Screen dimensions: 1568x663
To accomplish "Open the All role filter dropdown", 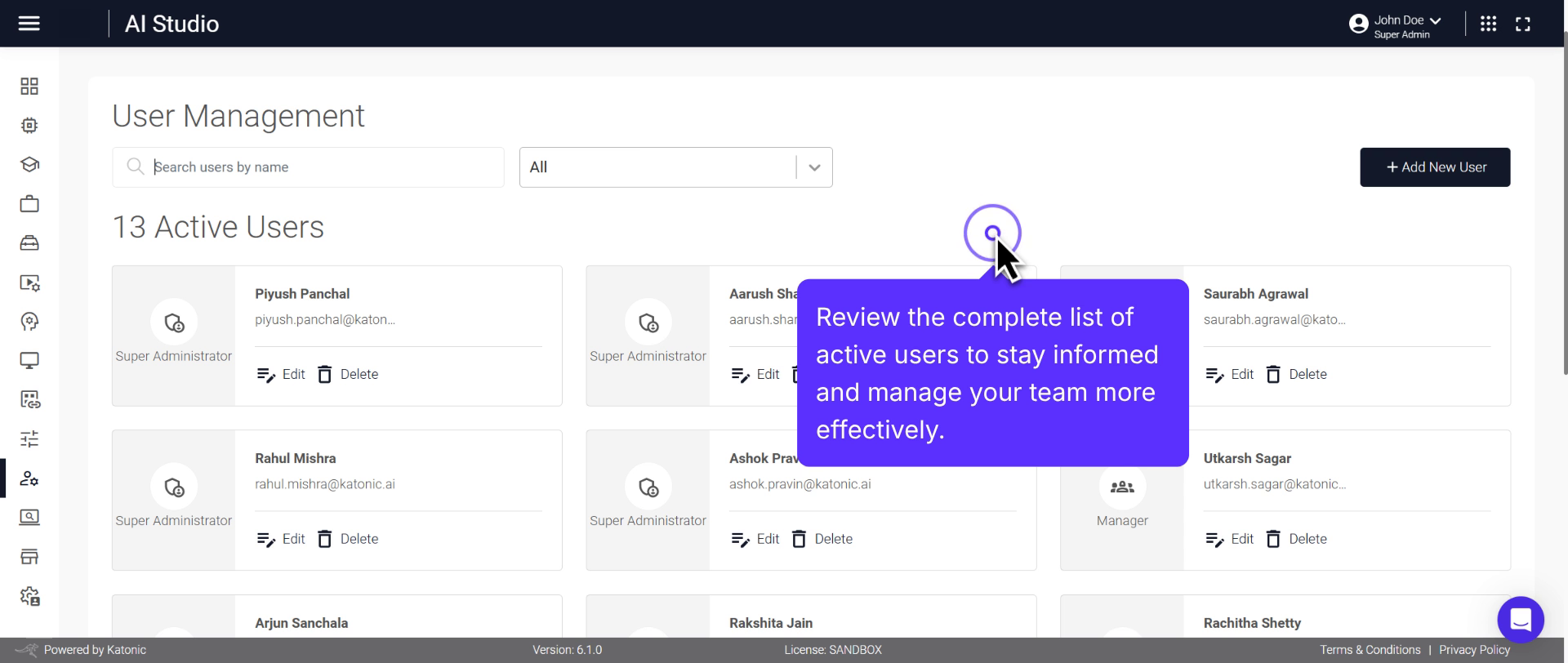I will click(675, 167).
